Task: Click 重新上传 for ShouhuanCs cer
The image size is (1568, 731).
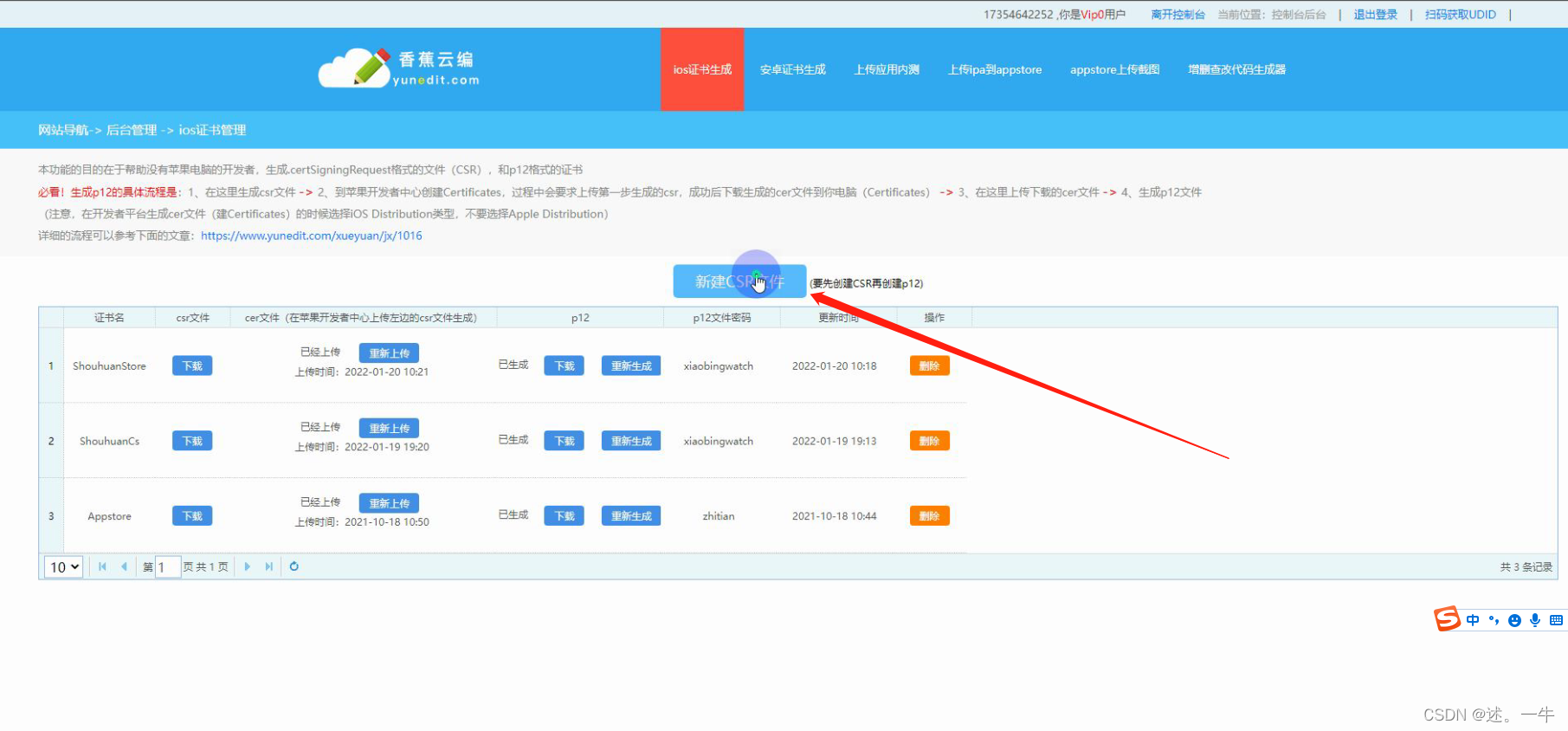Action: pos(389,428)
